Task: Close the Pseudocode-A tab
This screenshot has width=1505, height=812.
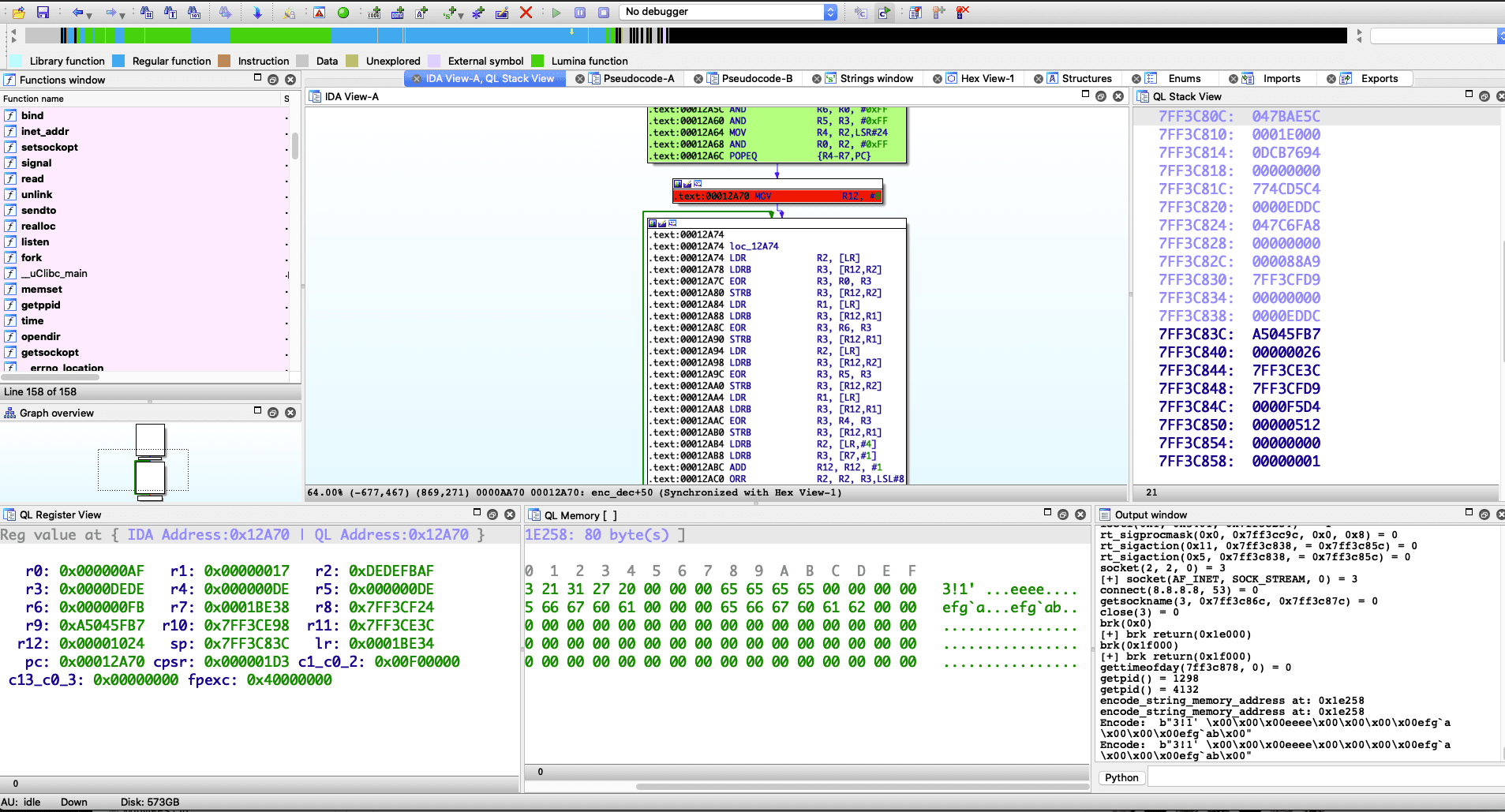Action: [x=580, y=78]
